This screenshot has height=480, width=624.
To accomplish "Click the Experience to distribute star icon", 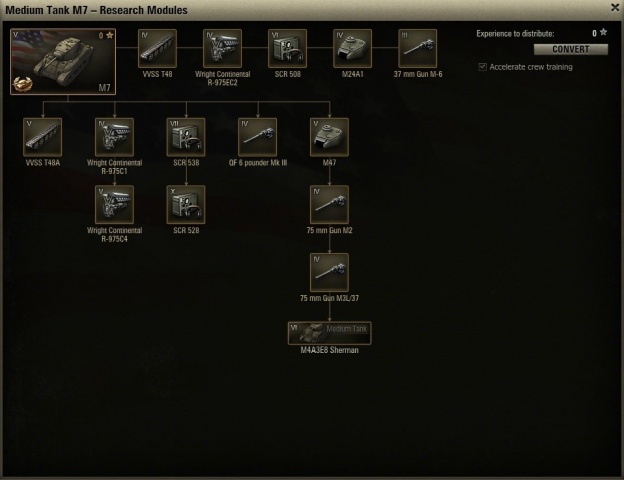I will 603,32.
